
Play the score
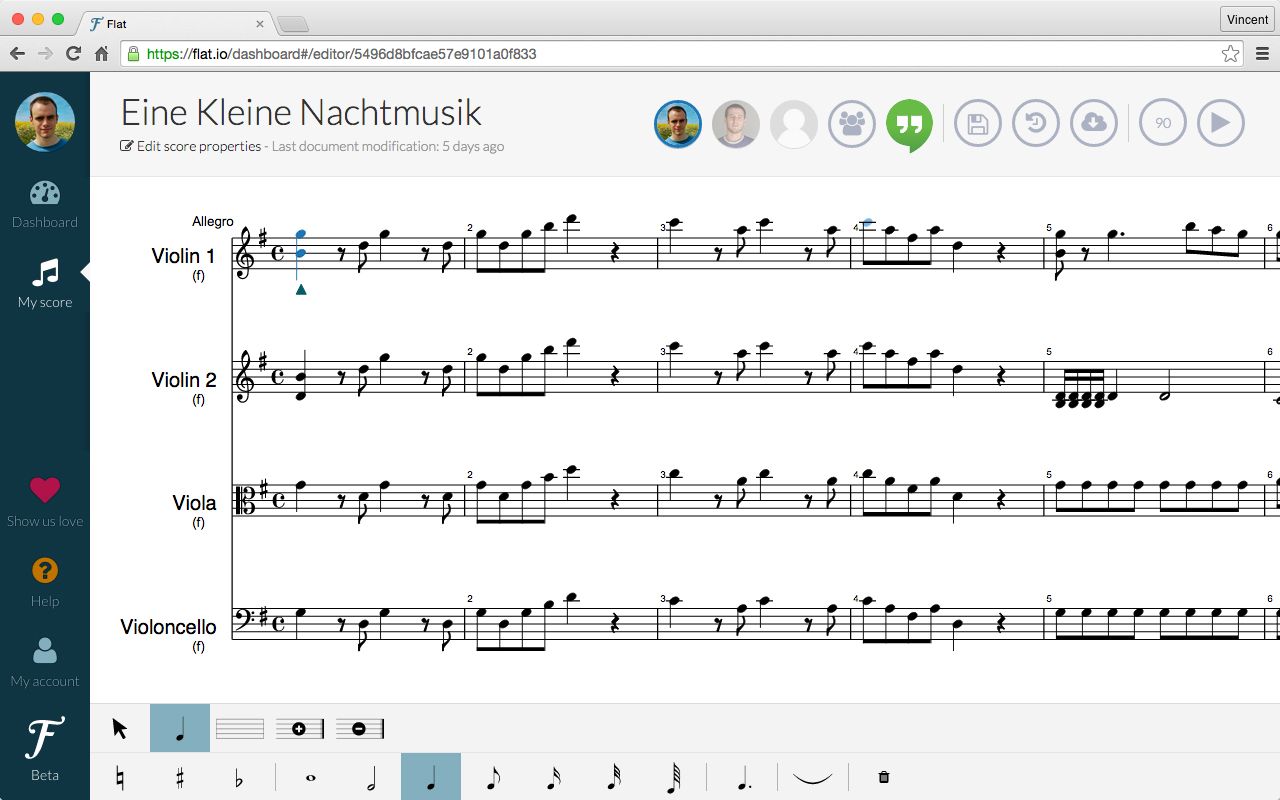pyautogui.click(x=1221, y=124)
